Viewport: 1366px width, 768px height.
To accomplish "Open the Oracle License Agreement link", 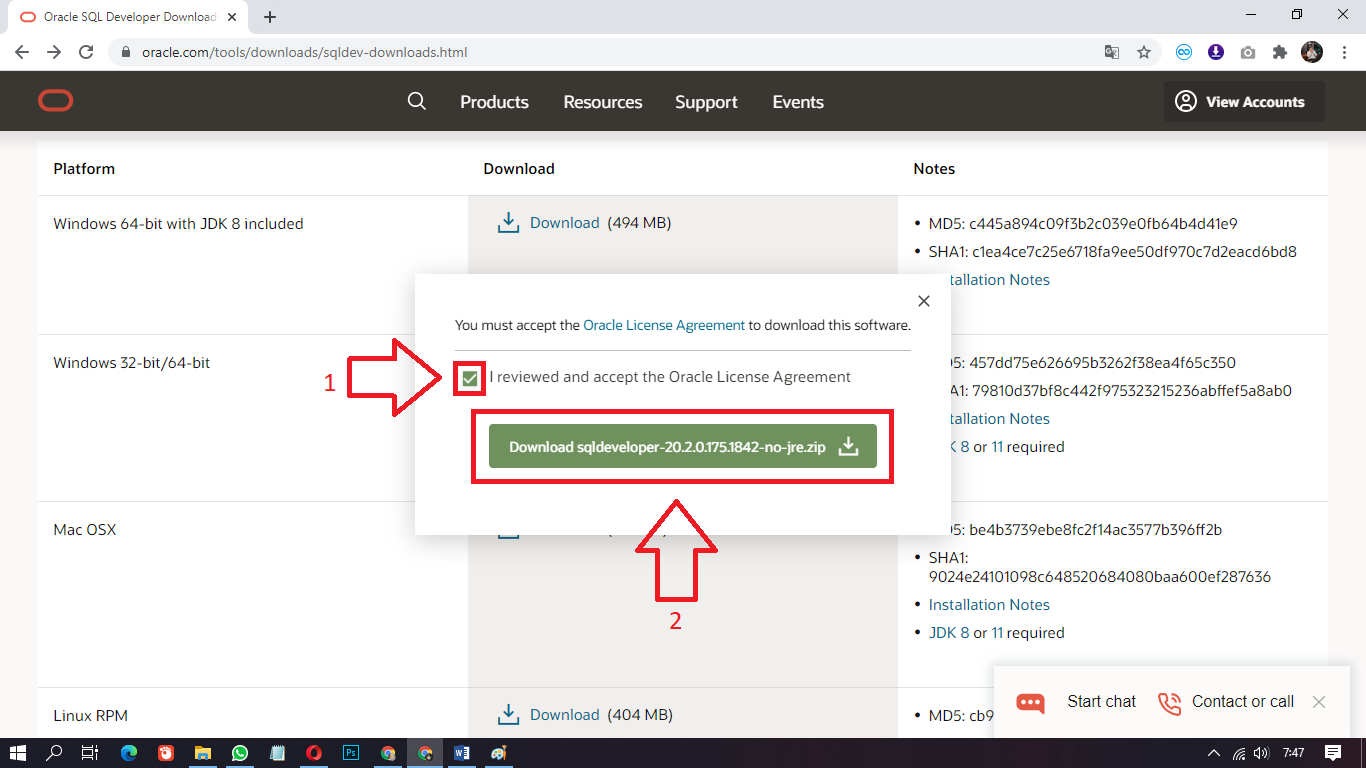I will coord(663,325).
